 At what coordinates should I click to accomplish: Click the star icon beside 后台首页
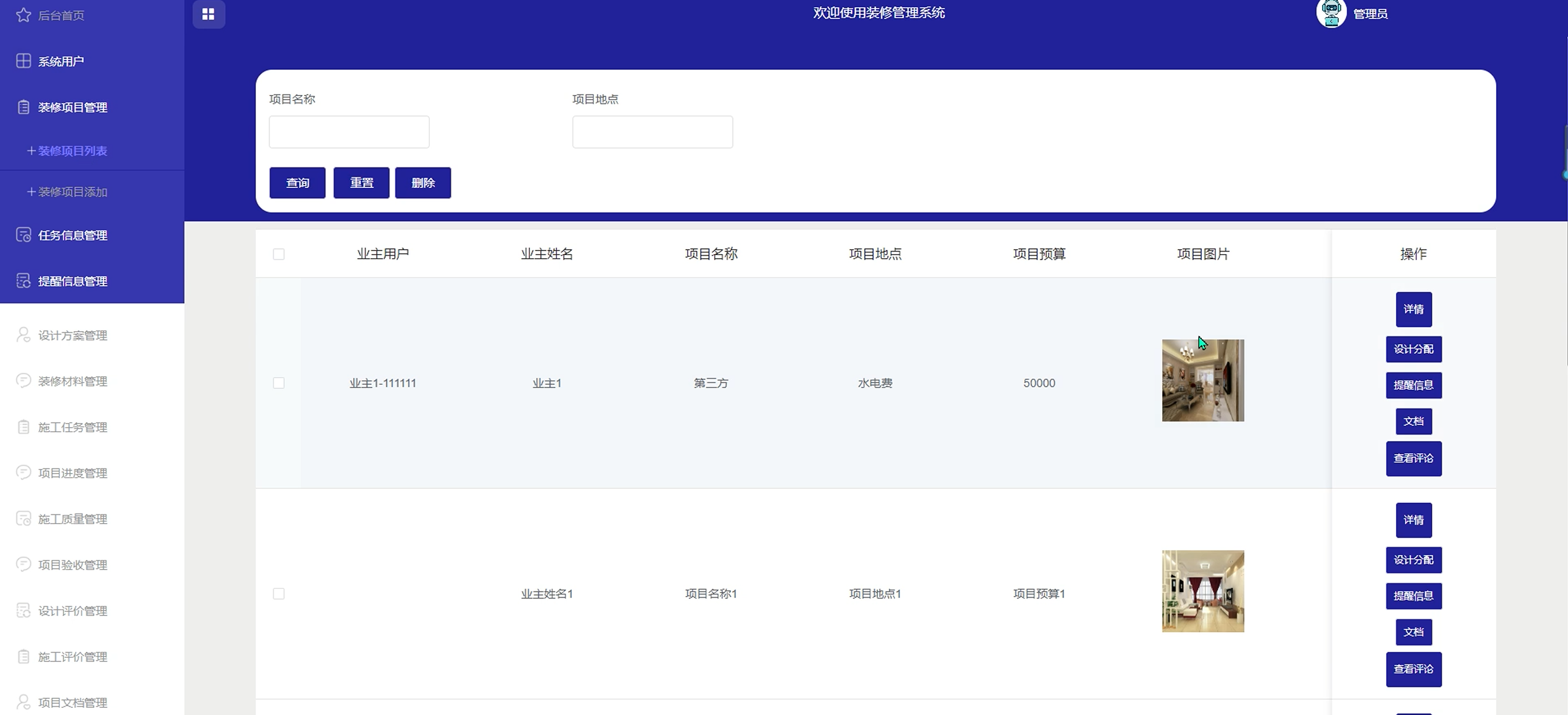tap(23, 15)
